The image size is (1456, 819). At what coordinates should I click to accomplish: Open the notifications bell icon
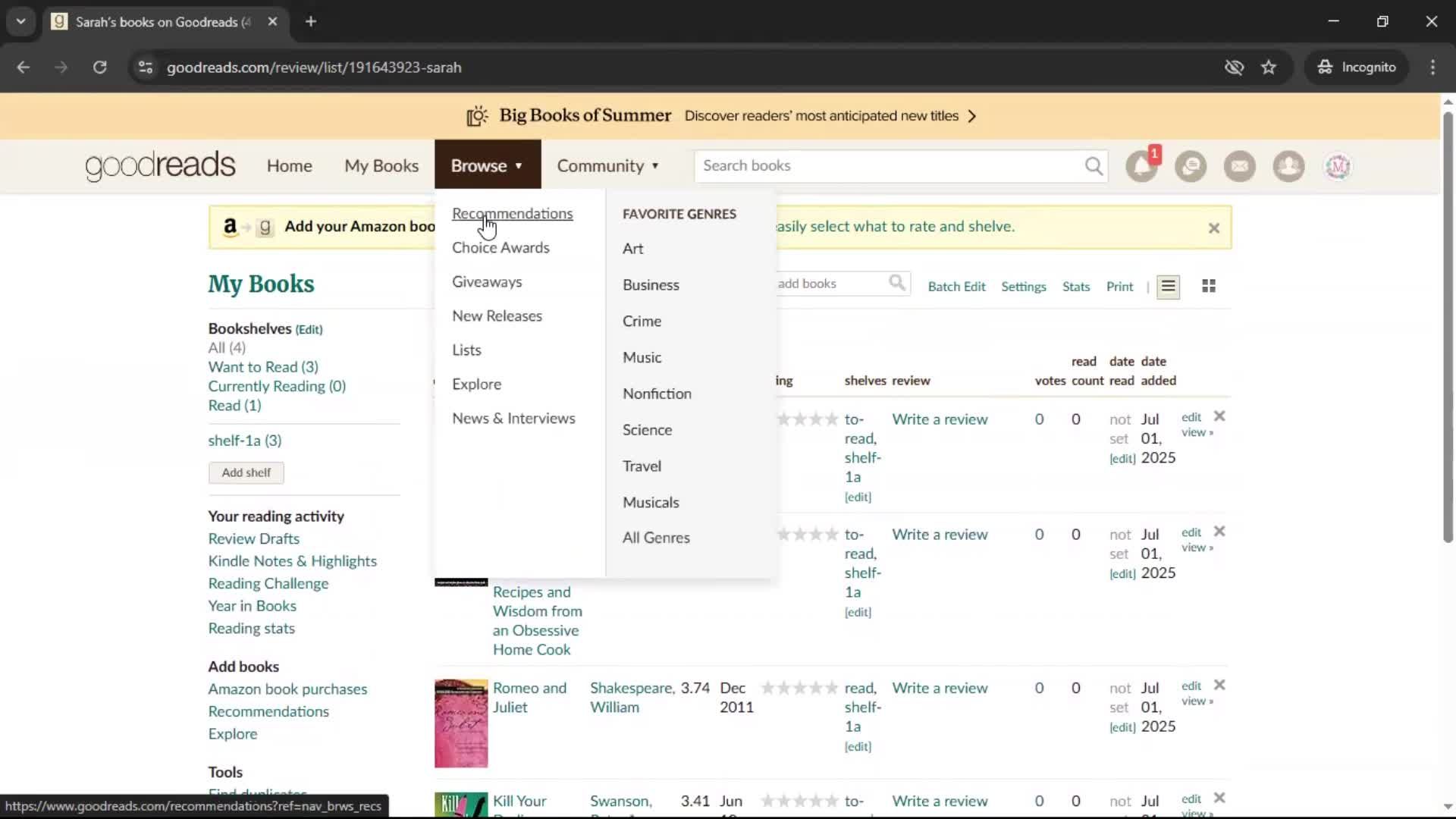[x=1141, y=166]
